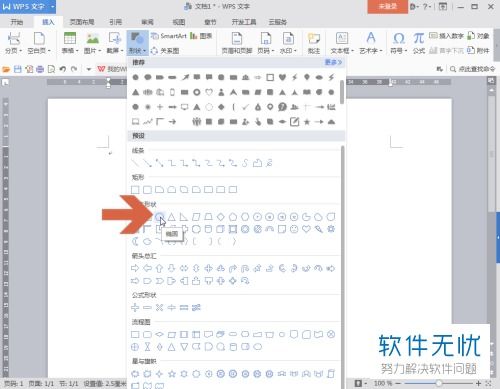Select the isosceles triangle basic shape
The image size is (500, 389).
tap(171, 217)
